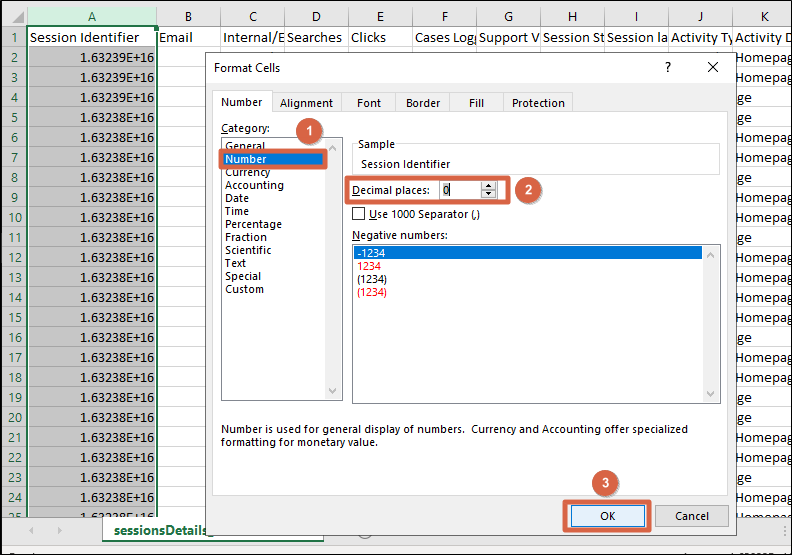Select column A header
Screen dimensions: 792x555
click(x=92, y=16)
